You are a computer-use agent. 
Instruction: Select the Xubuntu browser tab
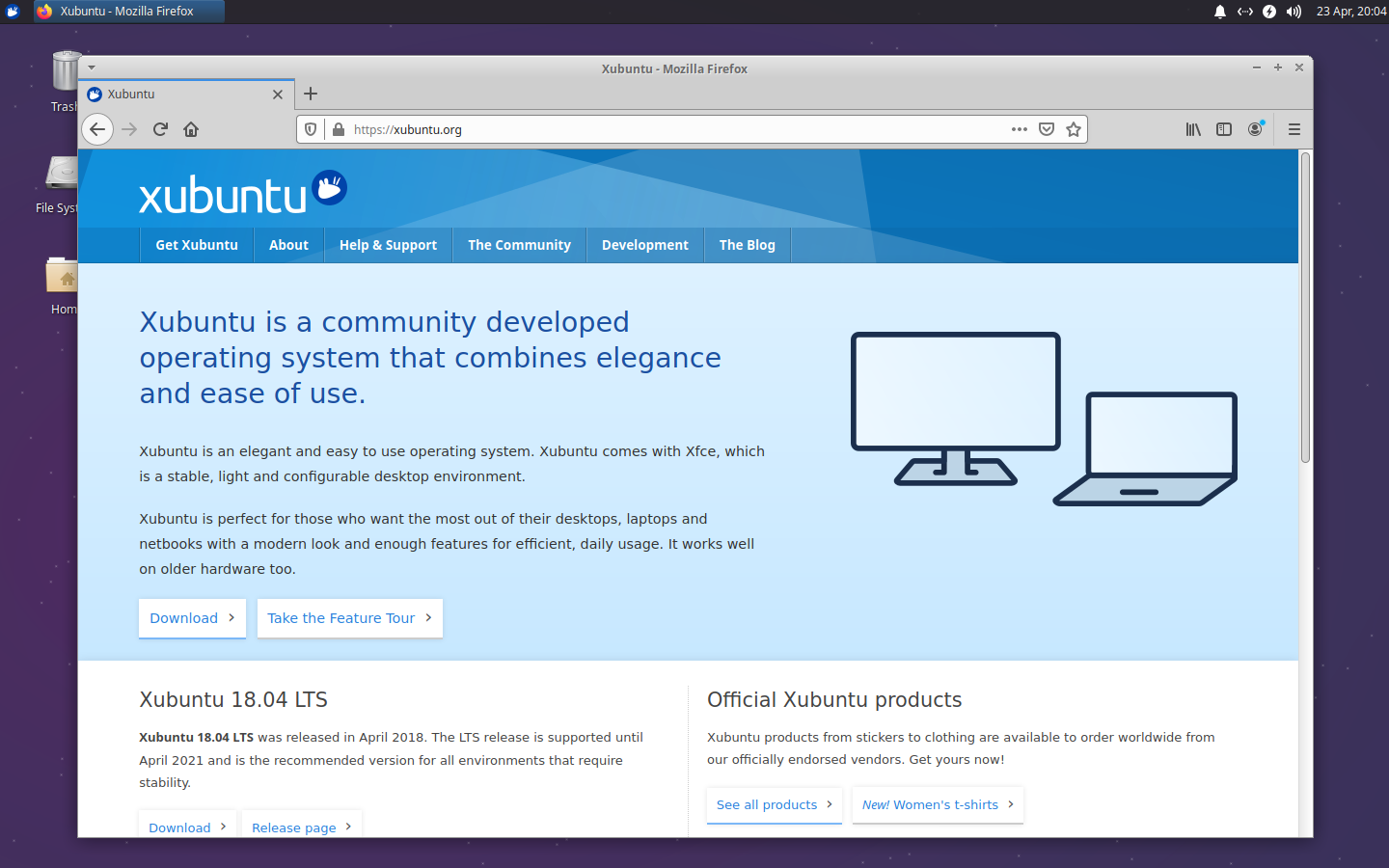pyautogui.click(x=186, y=95)
